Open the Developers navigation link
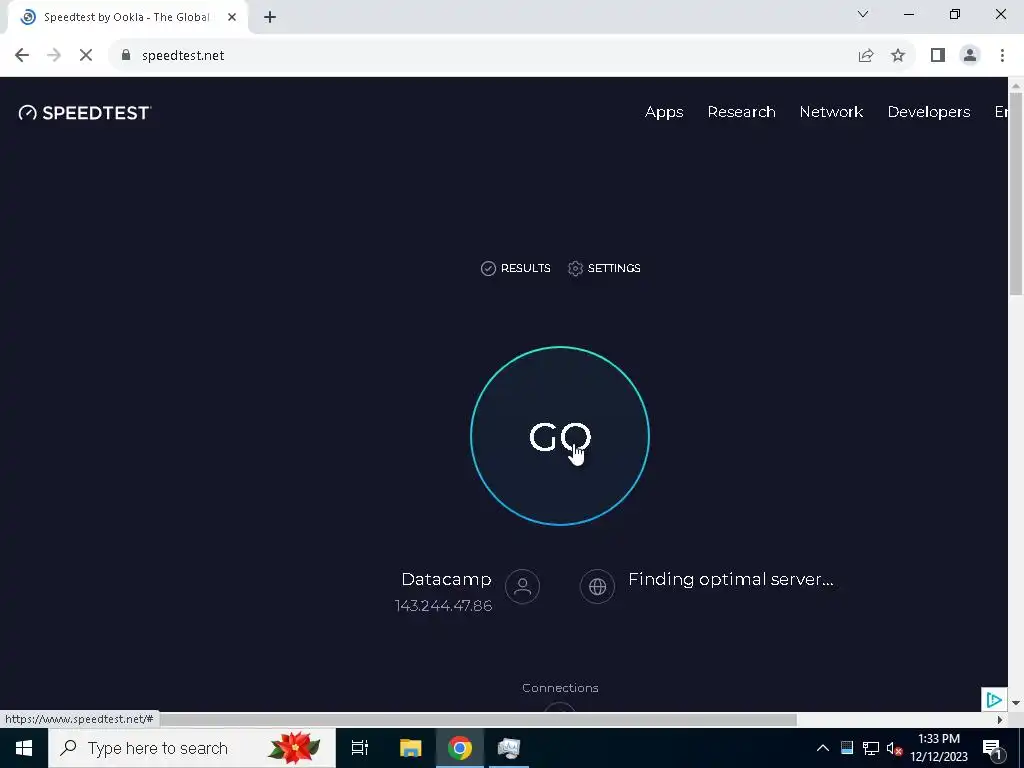 tap(929, 112)
